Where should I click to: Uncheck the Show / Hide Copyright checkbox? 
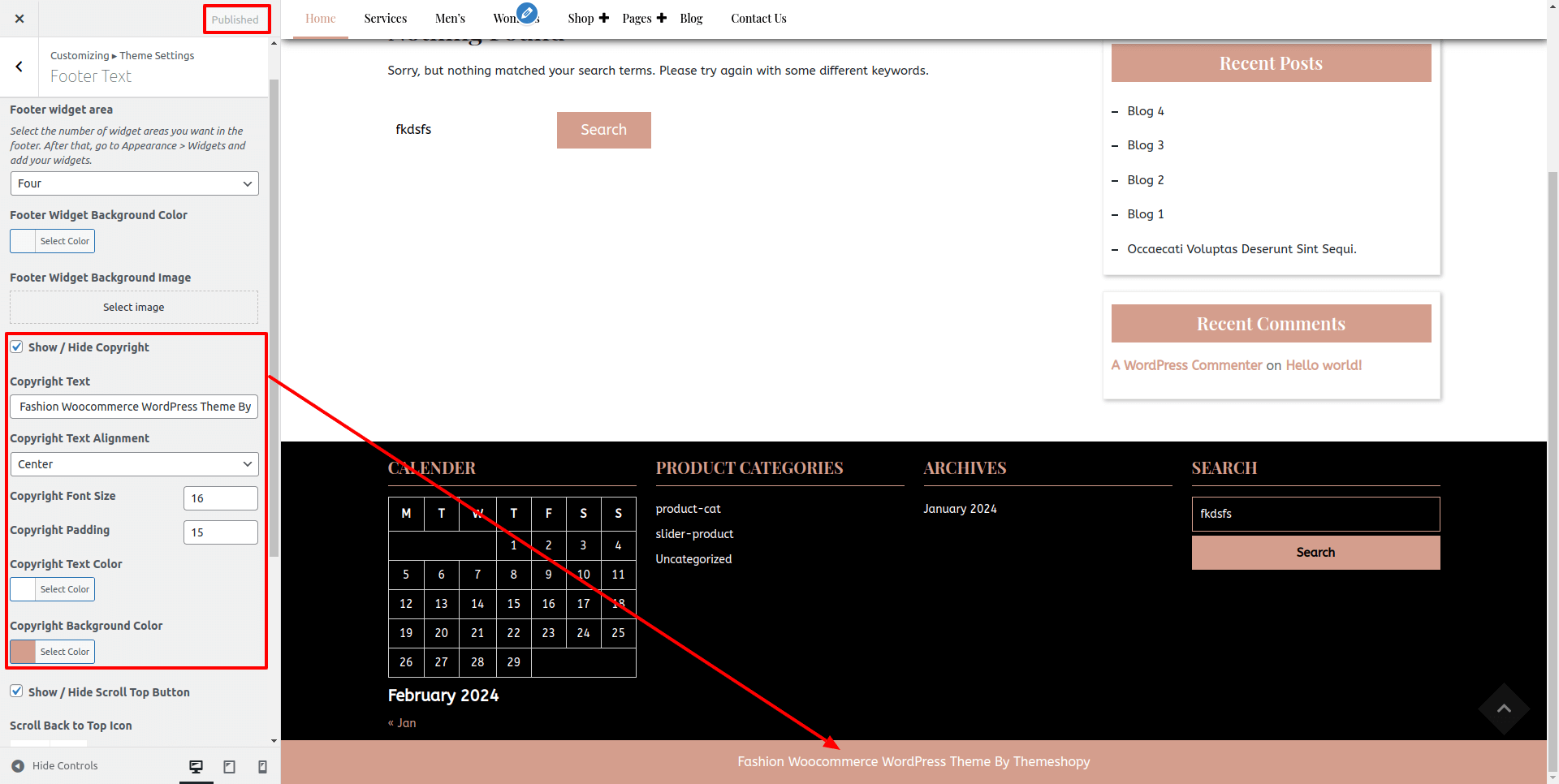pos(17,347)
